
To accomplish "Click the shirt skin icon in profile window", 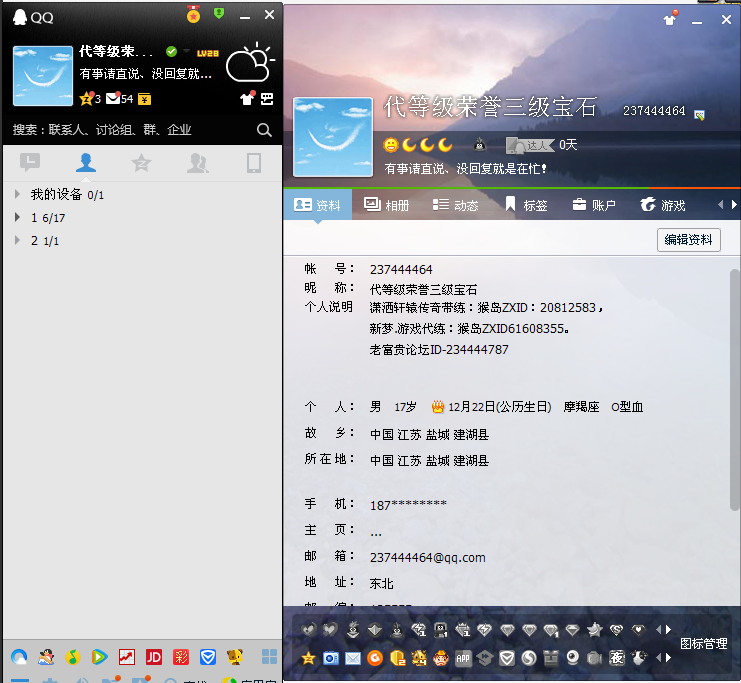I will click(x=670, y=18).
